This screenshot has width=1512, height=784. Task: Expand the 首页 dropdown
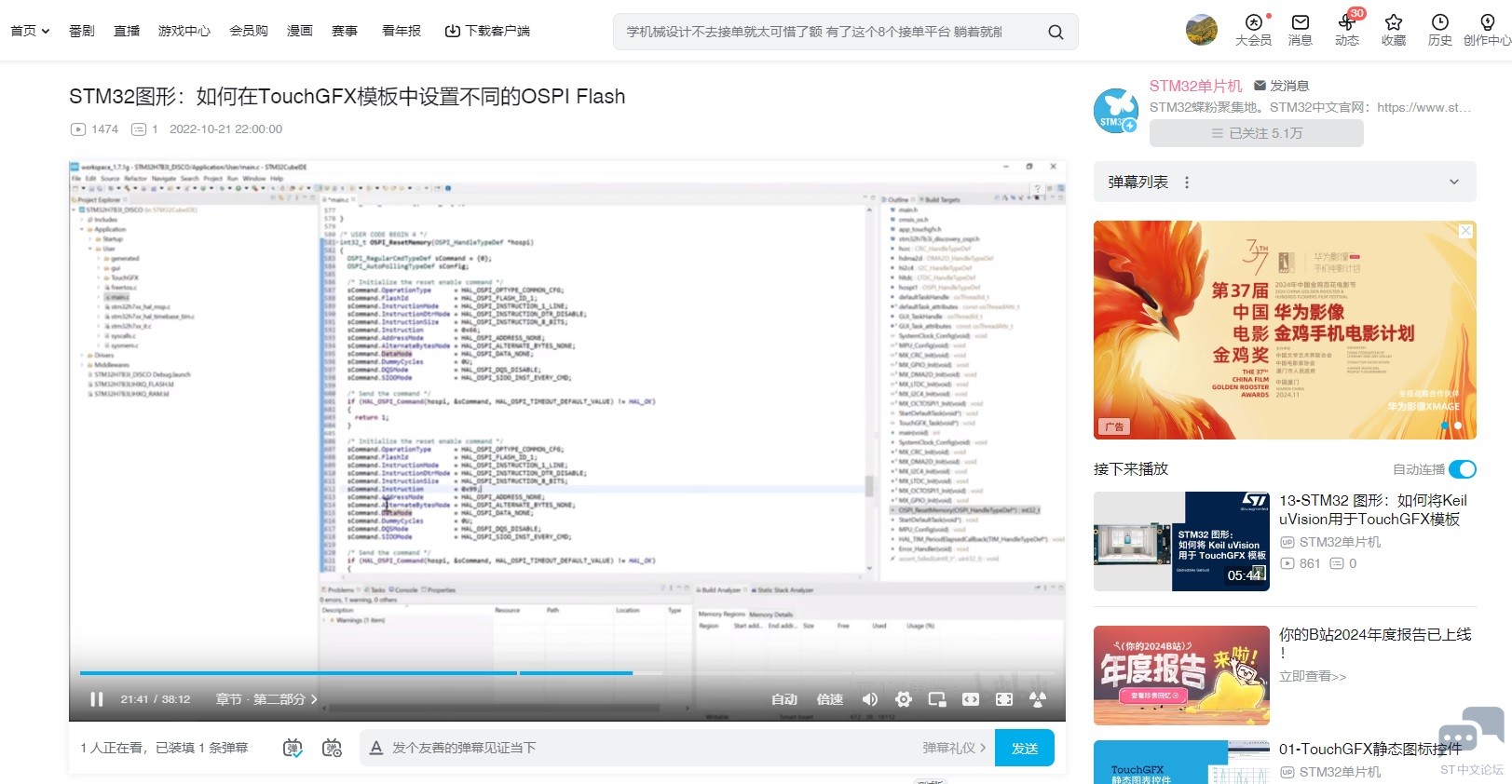[x=30, y=31]
